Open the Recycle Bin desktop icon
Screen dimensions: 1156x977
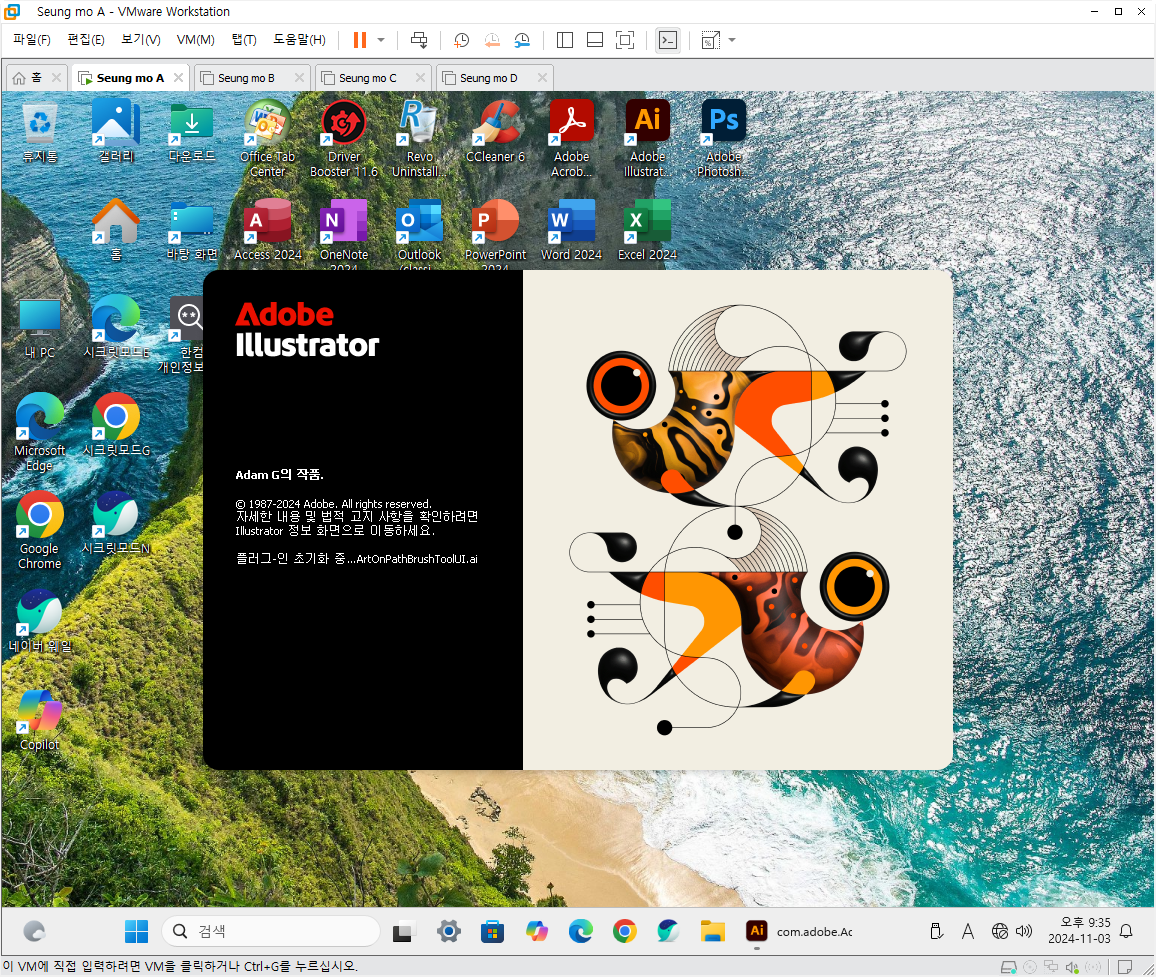coord(40,133)
